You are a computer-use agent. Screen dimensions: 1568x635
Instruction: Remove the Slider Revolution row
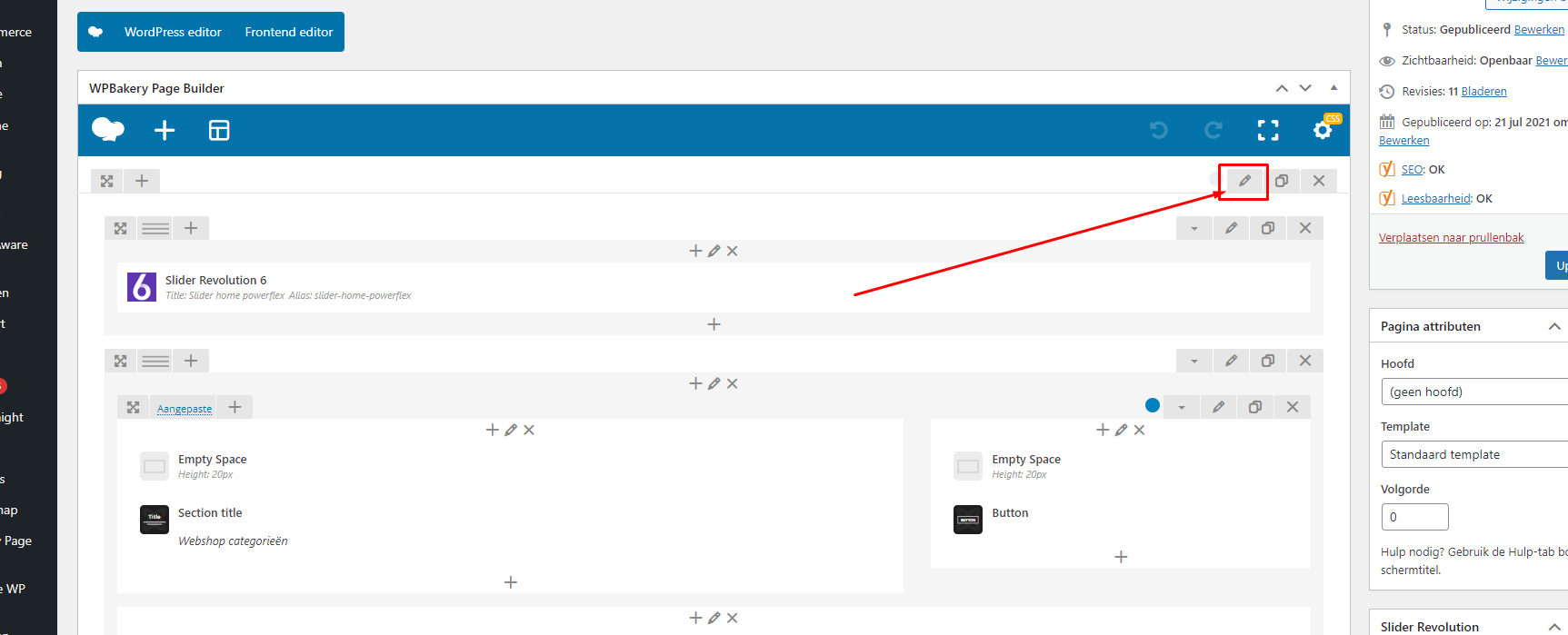coord(1305,228)
